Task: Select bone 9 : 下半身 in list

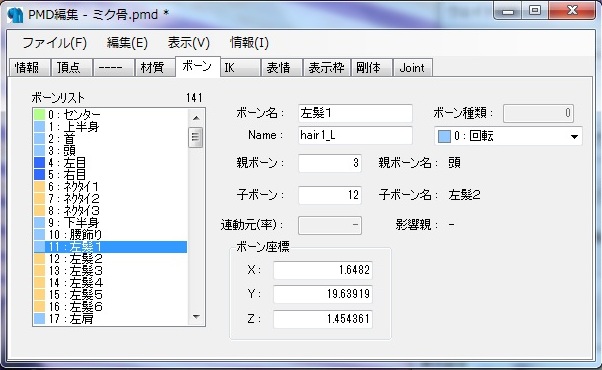Action: click(x=110, y=223)
